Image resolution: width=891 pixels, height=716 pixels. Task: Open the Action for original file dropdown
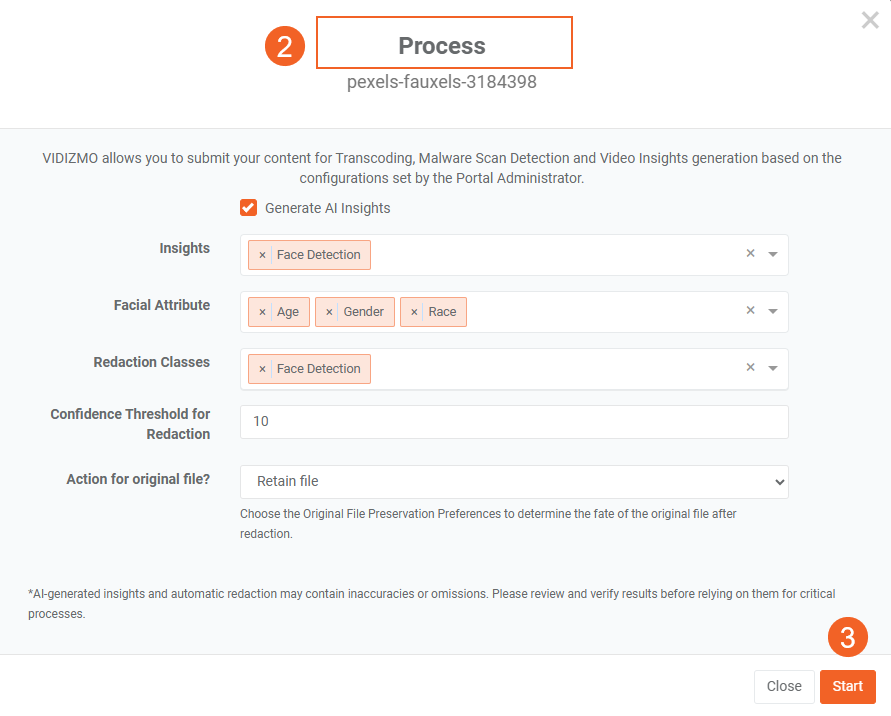514,481
